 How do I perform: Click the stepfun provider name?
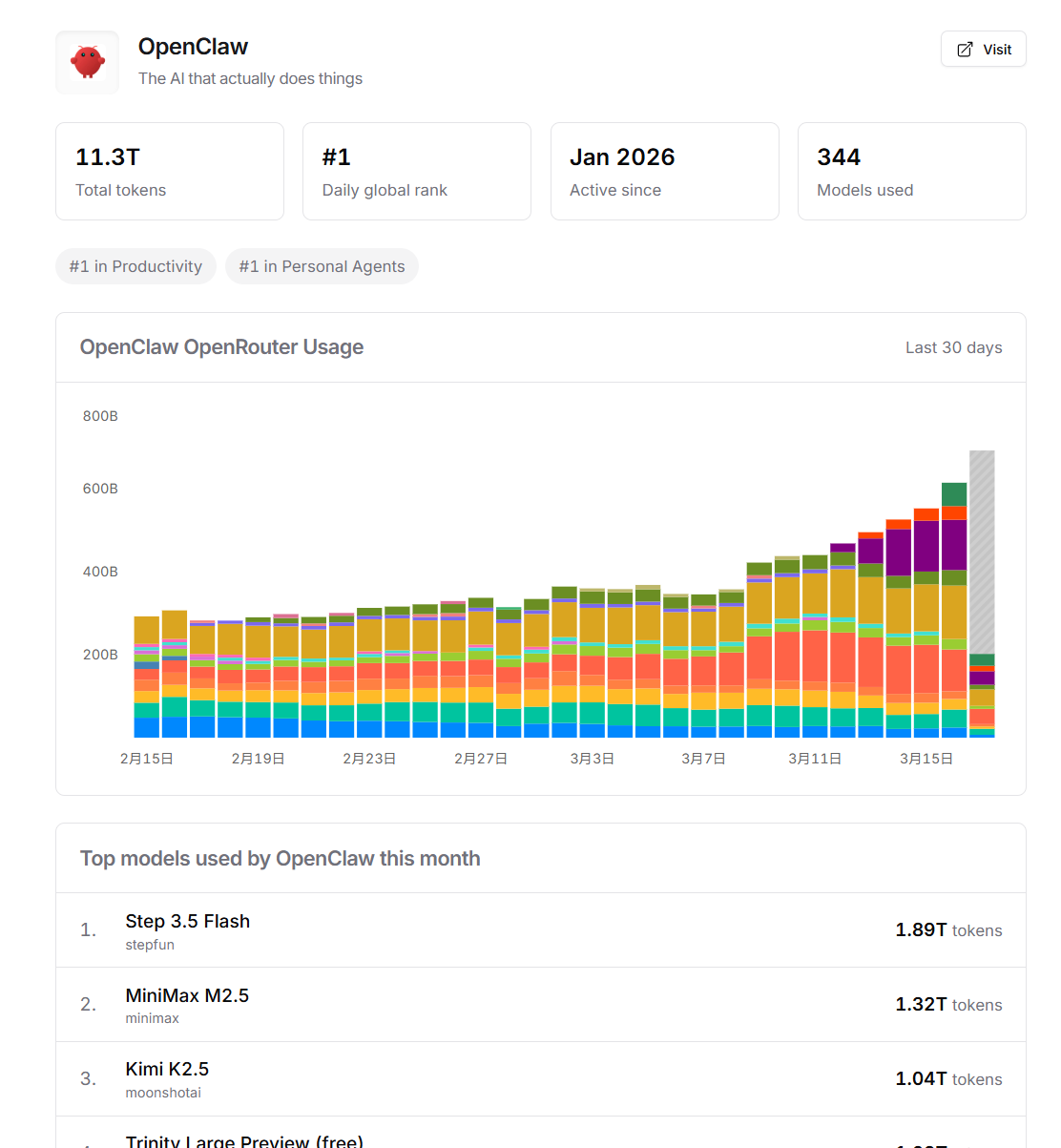pos(150,945)
